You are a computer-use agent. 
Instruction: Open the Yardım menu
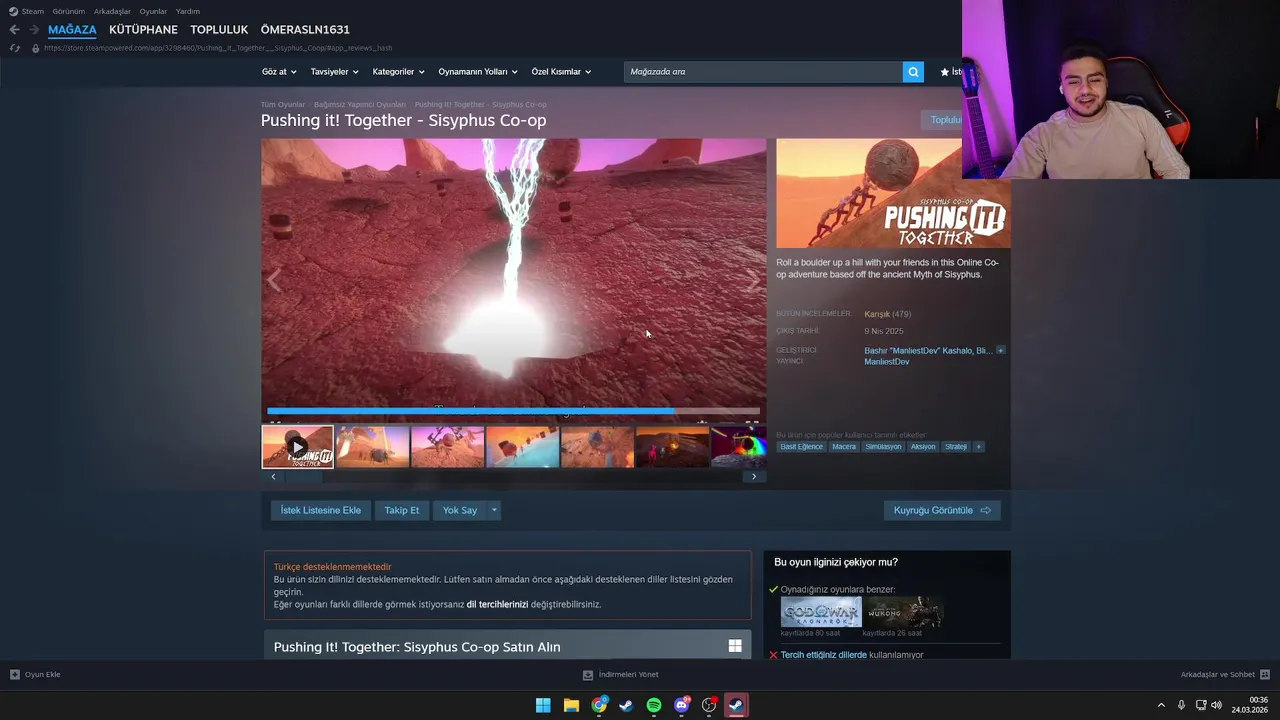click(188, 11)
